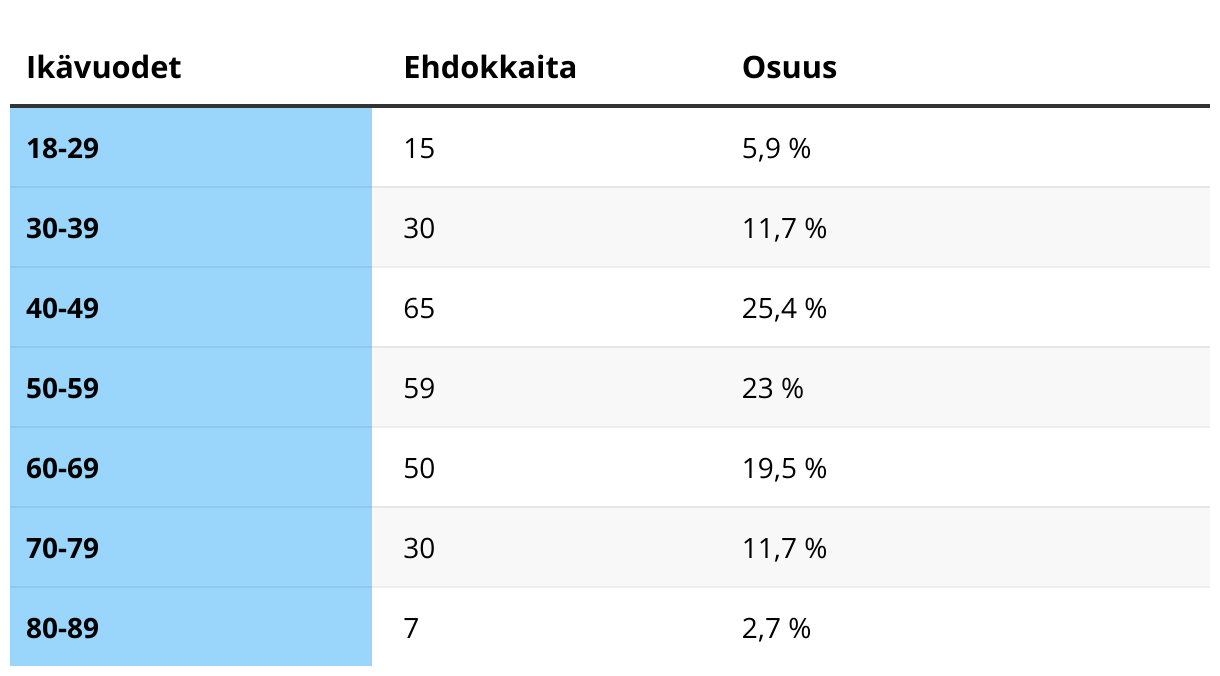Screen dimensions: 1220x676
Task: Click the 23 % share value
Action: (773, 389)
